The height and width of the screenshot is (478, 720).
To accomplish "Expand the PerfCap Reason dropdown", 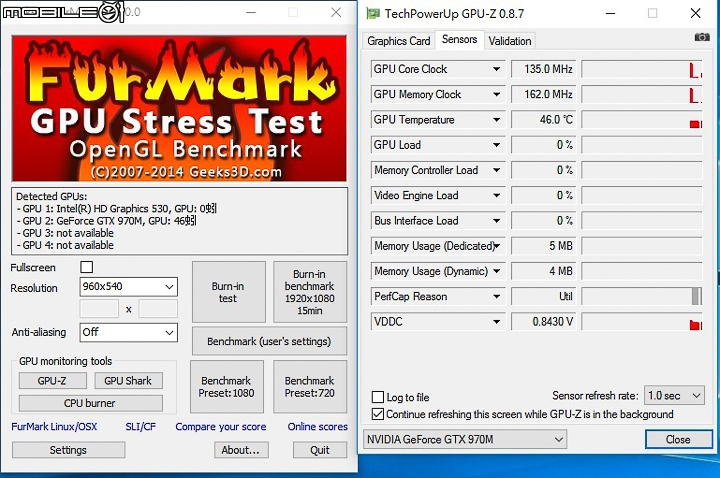I will 496,297.
